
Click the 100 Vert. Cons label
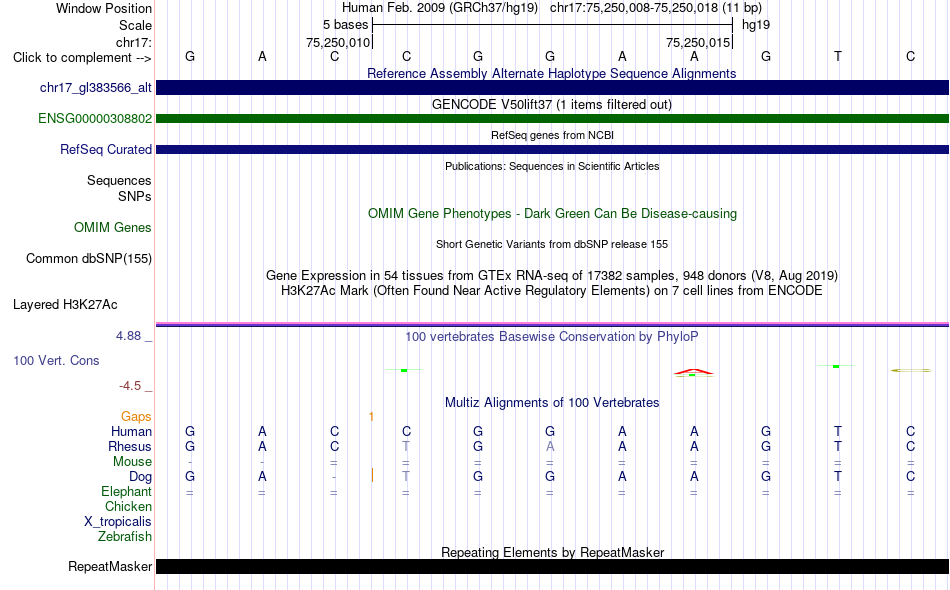[x=56, y=360]
